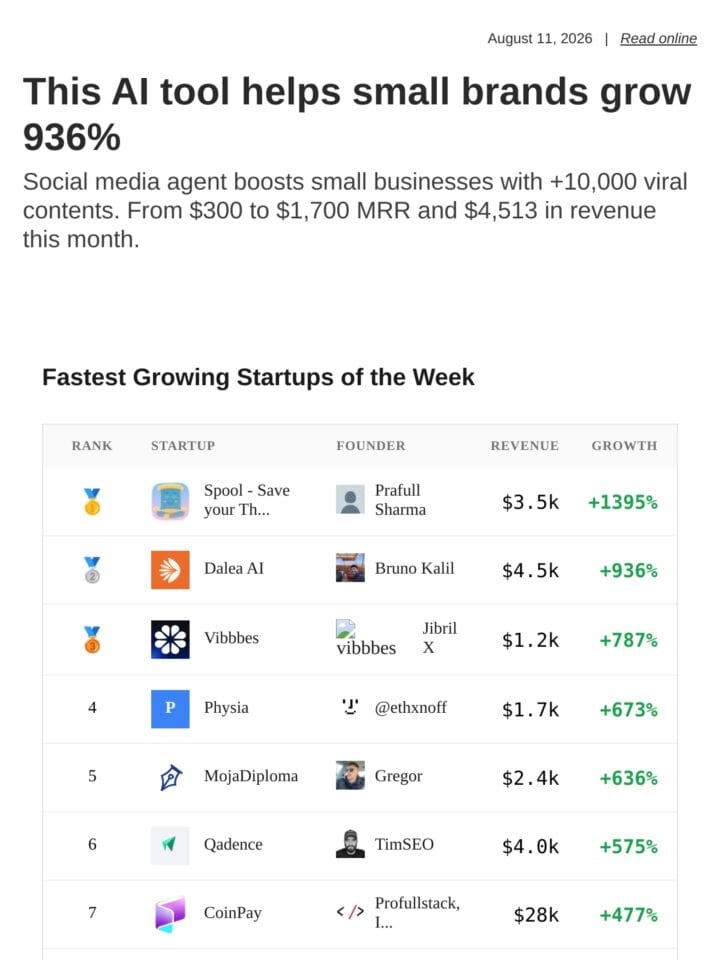Viewport: 720px width, 960px height.
Task: Click Gregor's profile photo
Action: coord(350,775)
